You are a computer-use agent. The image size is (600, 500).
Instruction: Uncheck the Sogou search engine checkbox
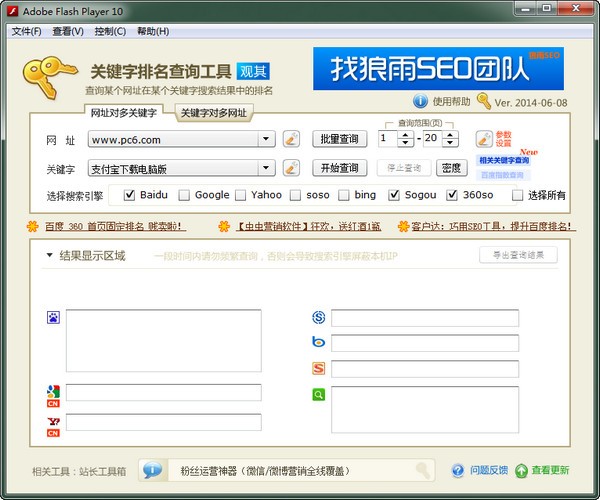click(394, 195)
